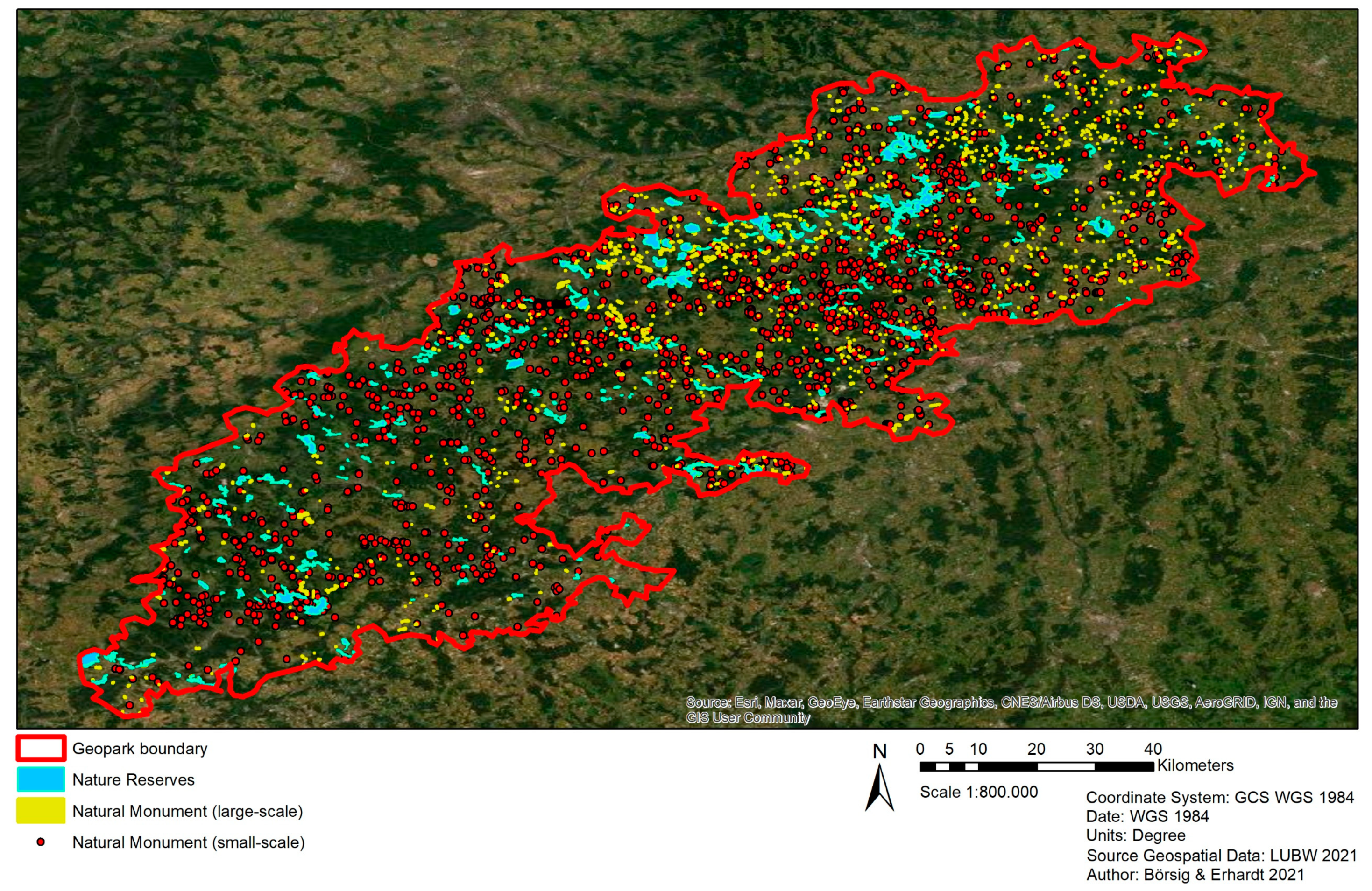This screenshot has width=1372, height=891.
Task: Click the Source Geospatial Data LUBW 2021 line
Action: click(1222, 855)
